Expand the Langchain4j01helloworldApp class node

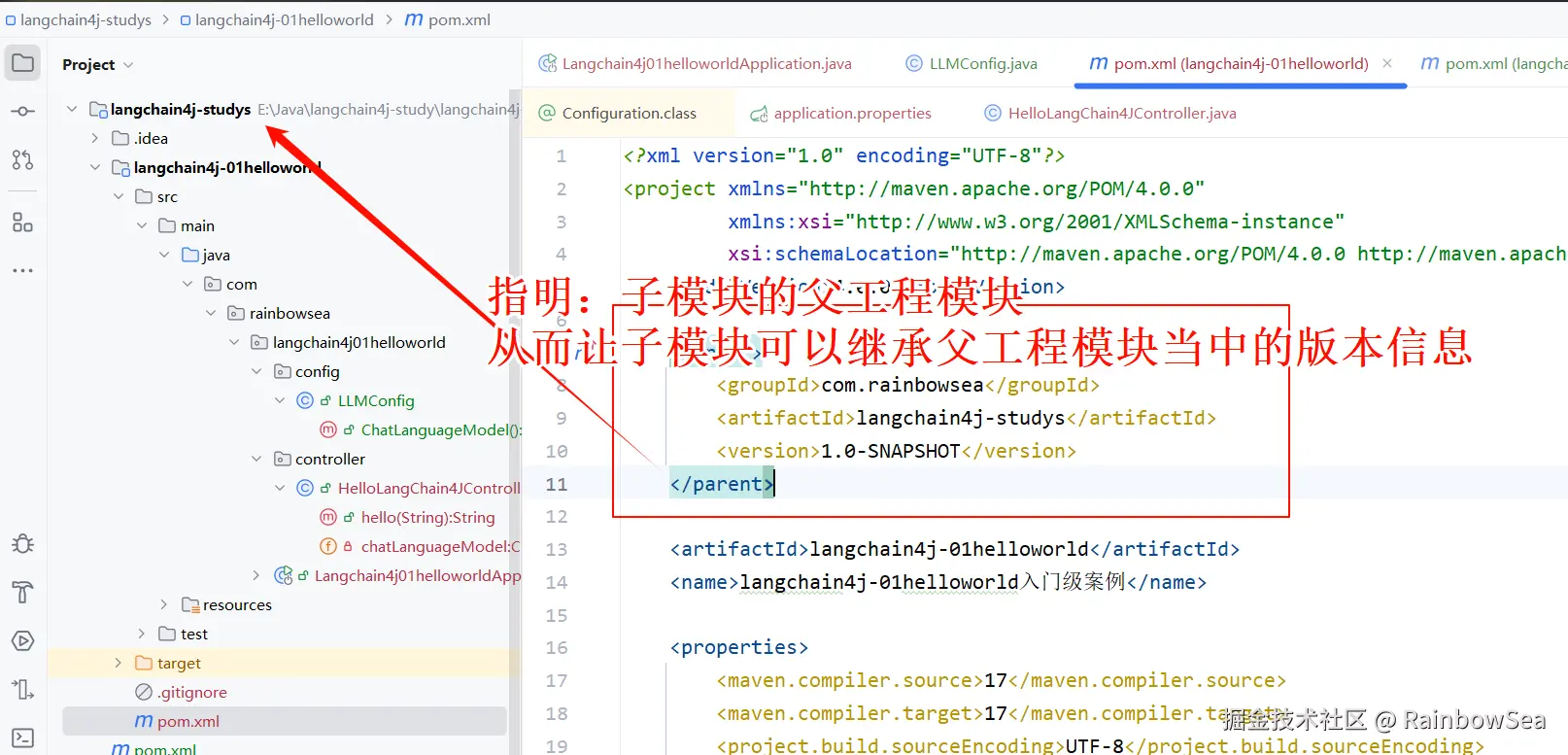click(256, 575)
